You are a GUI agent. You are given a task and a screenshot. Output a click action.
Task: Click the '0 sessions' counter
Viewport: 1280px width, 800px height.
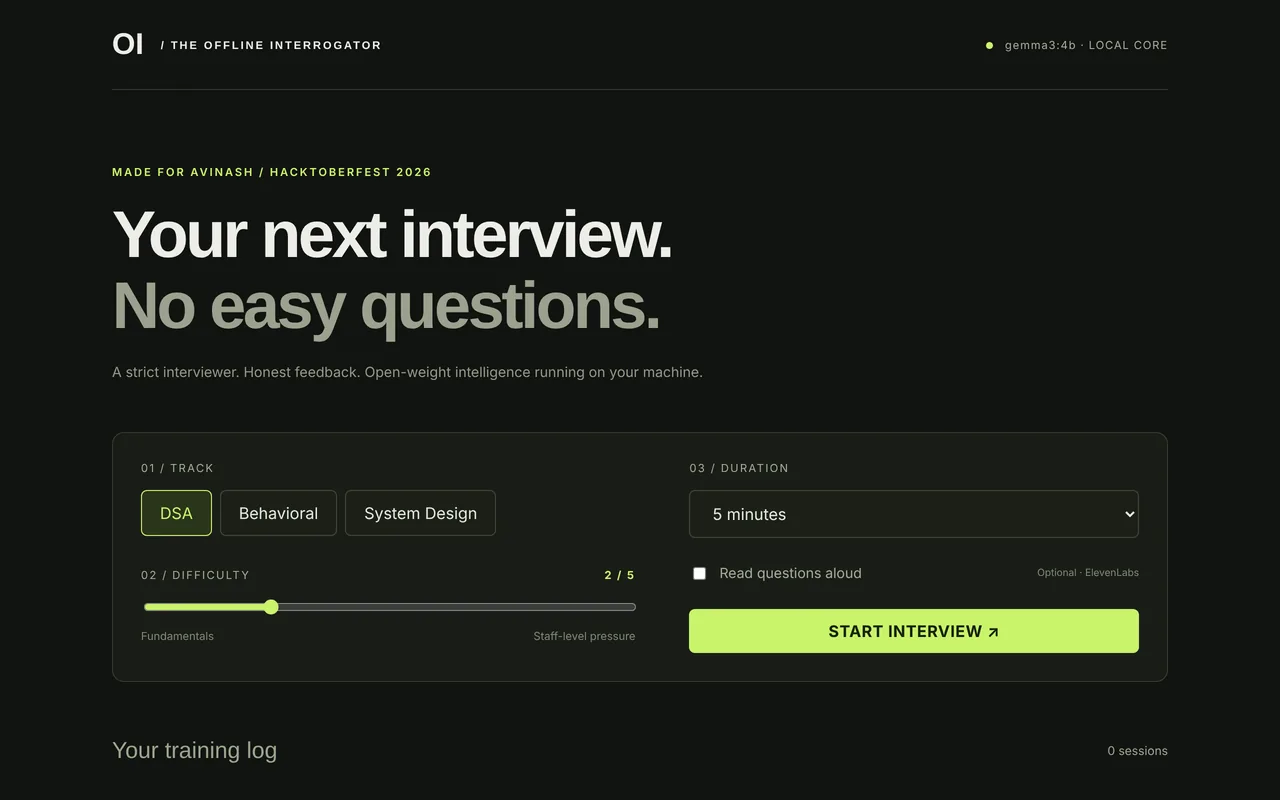[1137, 751]
